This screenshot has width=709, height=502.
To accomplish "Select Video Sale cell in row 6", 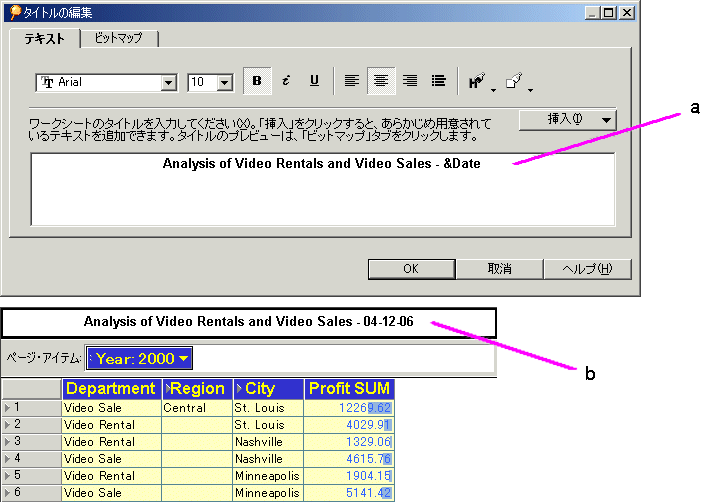I will (111, 493).
